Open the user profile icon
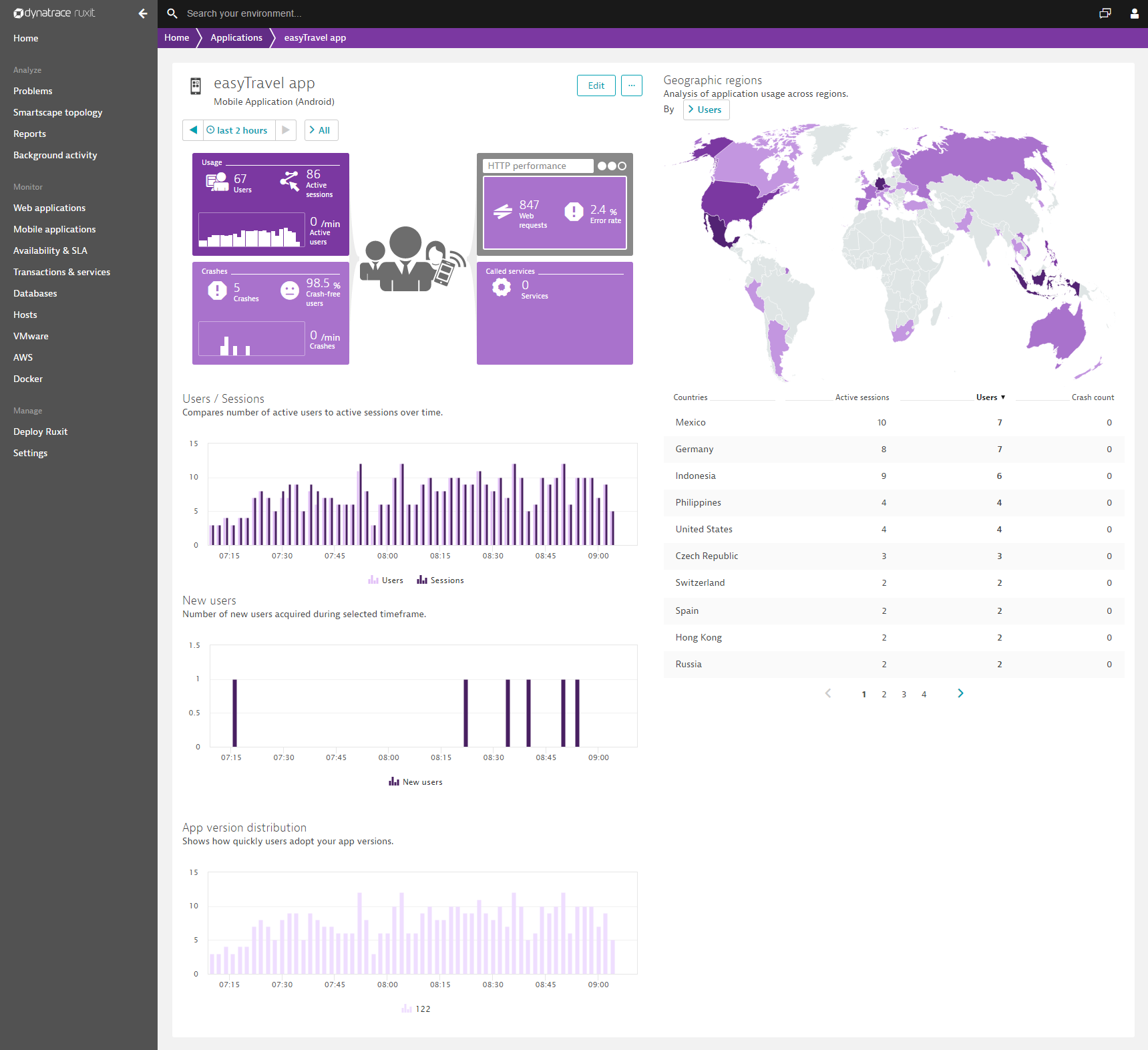The width and height of the screenshot is (1148, 1050). coord(1134,13)
